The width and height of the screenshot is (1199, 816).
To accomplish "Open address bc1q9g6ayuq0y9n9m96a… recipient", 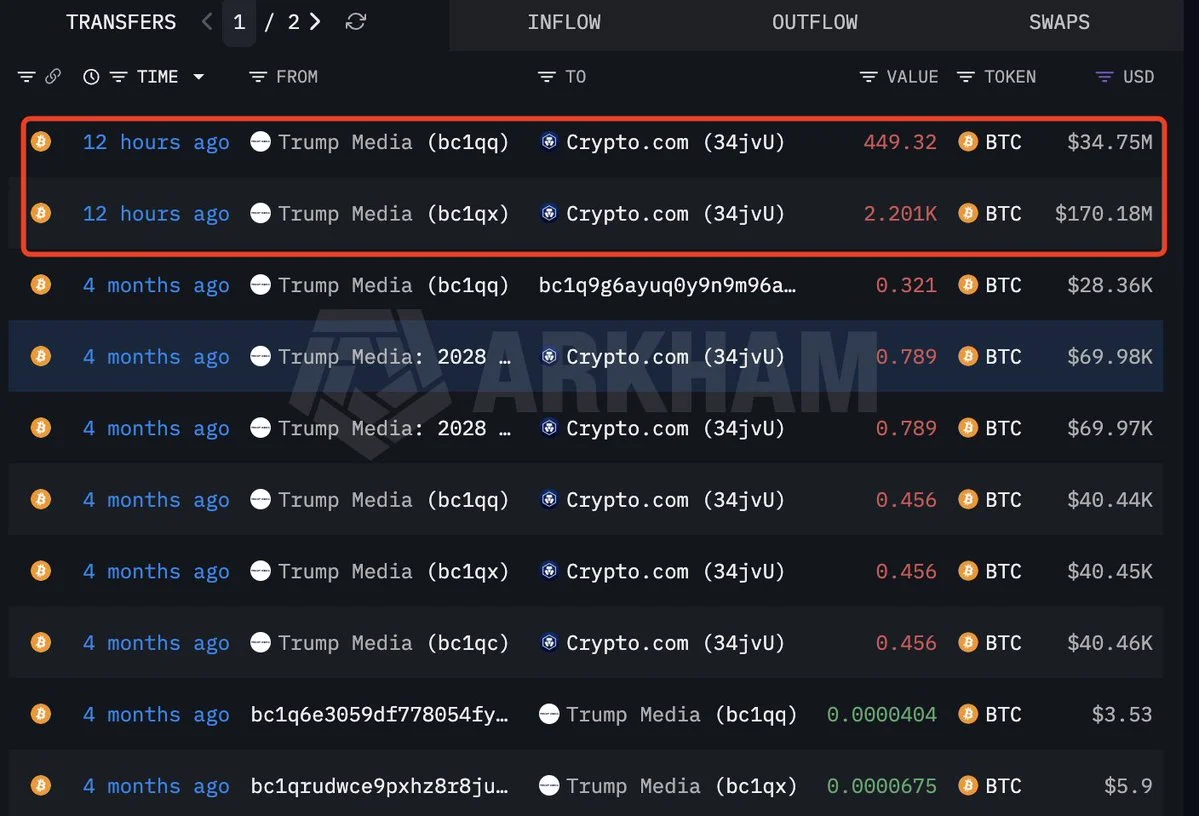I will coord(667,285).
